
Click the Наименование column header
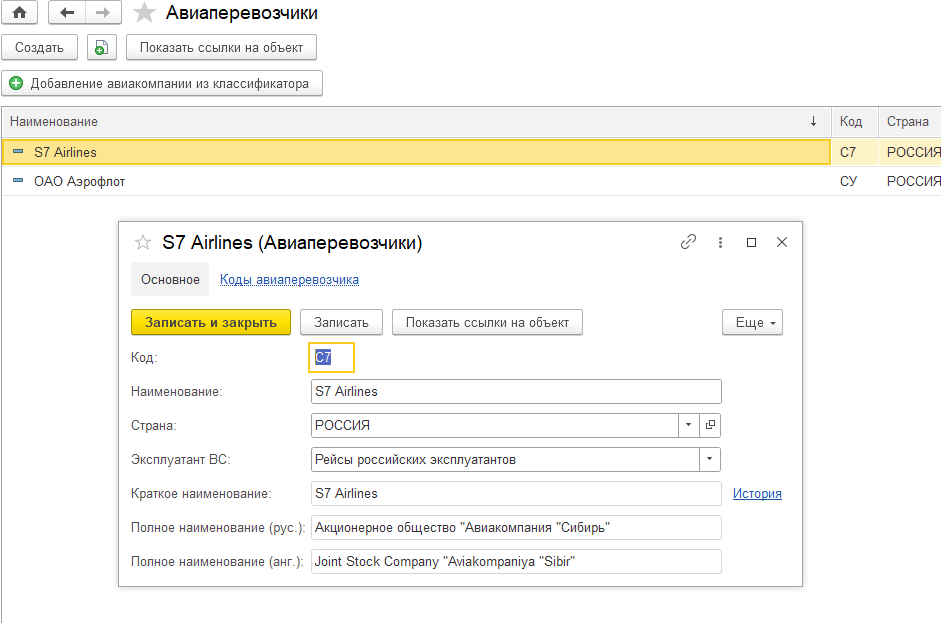[x=416, y=121]
